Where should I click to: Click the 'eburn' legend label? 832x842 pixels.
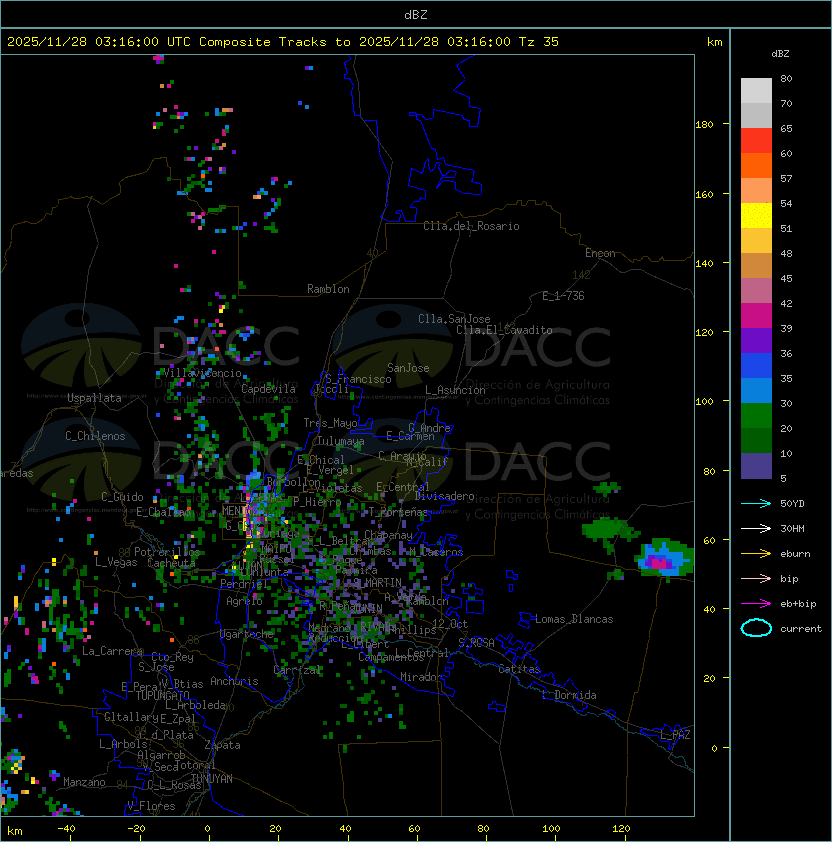(795, 554)
